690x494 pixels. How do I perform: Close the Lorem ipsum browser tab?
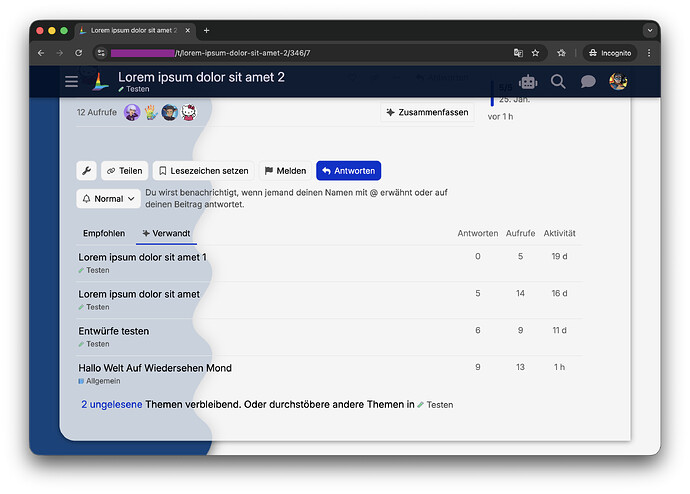[187, 30]
